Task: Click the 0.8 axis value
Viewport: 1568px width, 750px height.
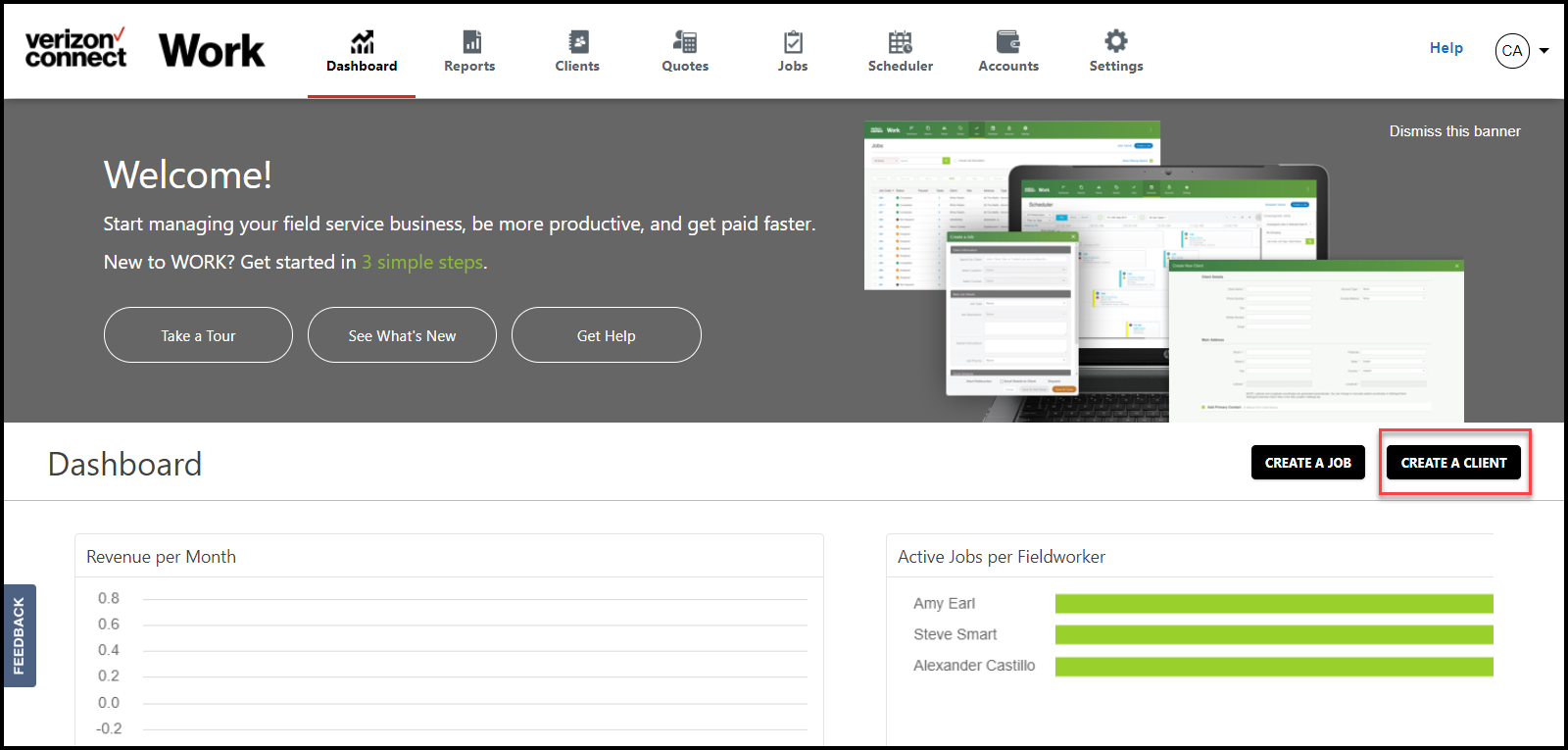Action: pos(109,598)
